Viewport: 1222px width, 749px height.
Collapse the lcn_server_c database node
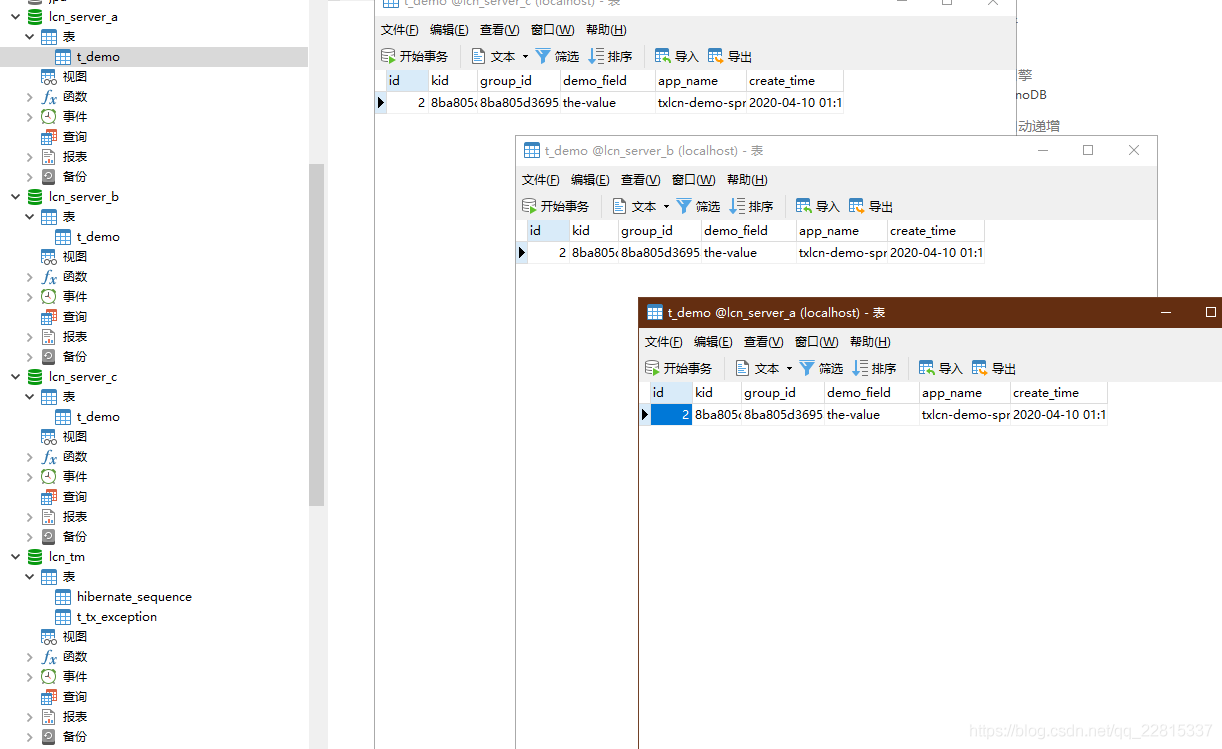(15, 377)
